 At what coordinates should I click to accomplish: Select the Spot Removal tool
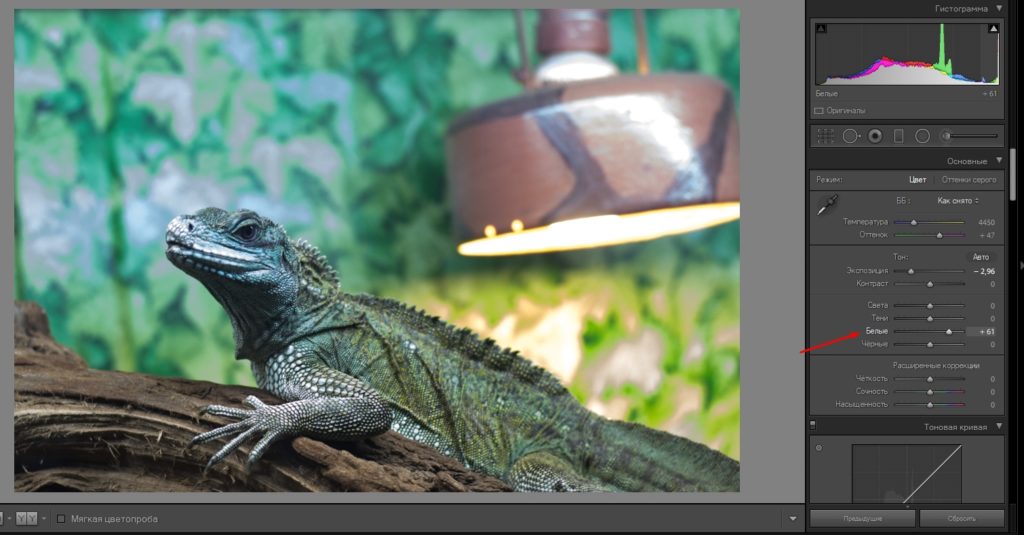point(850,136)
